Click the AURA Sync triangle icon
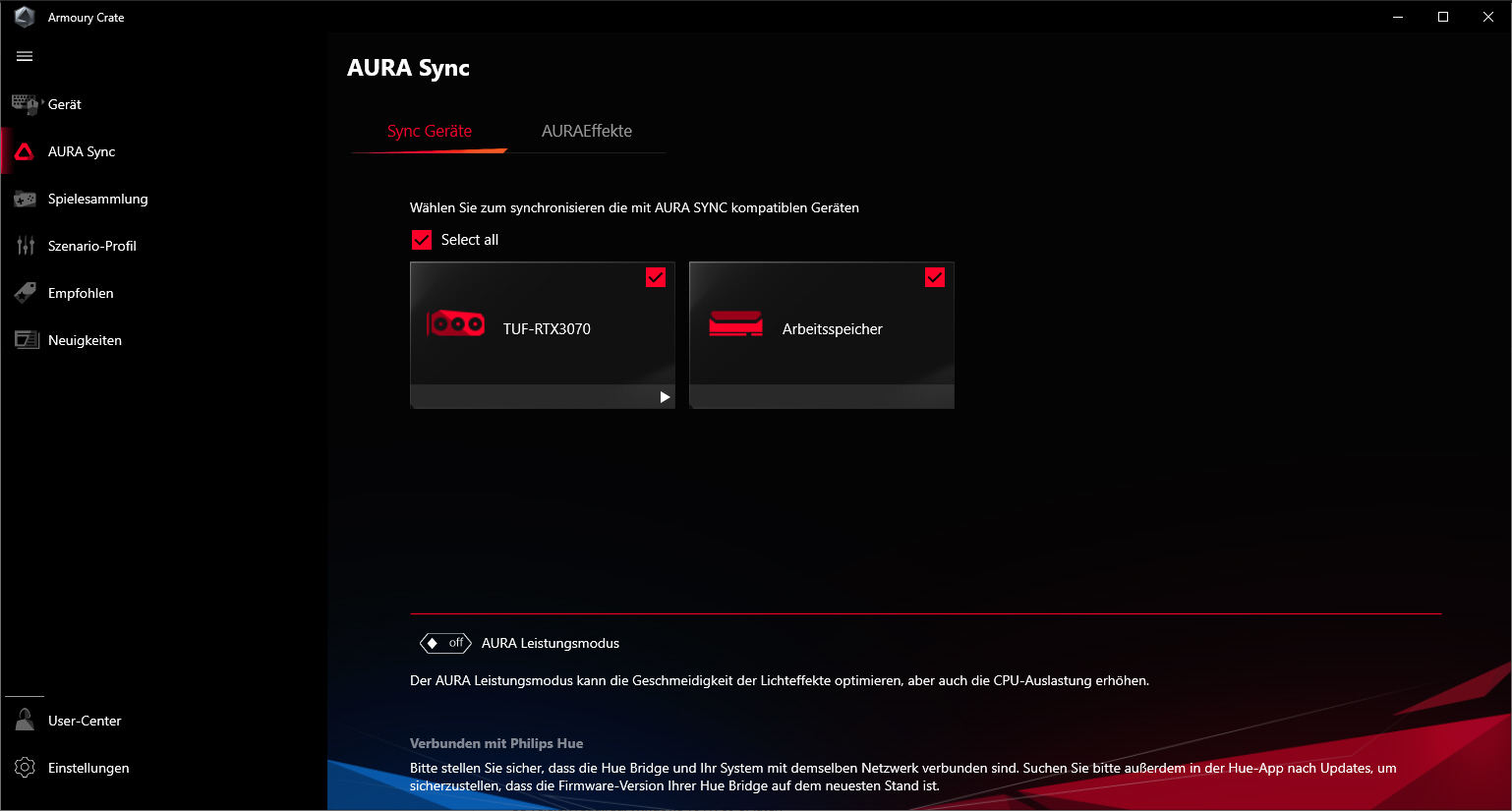 [x=25, y=151]
